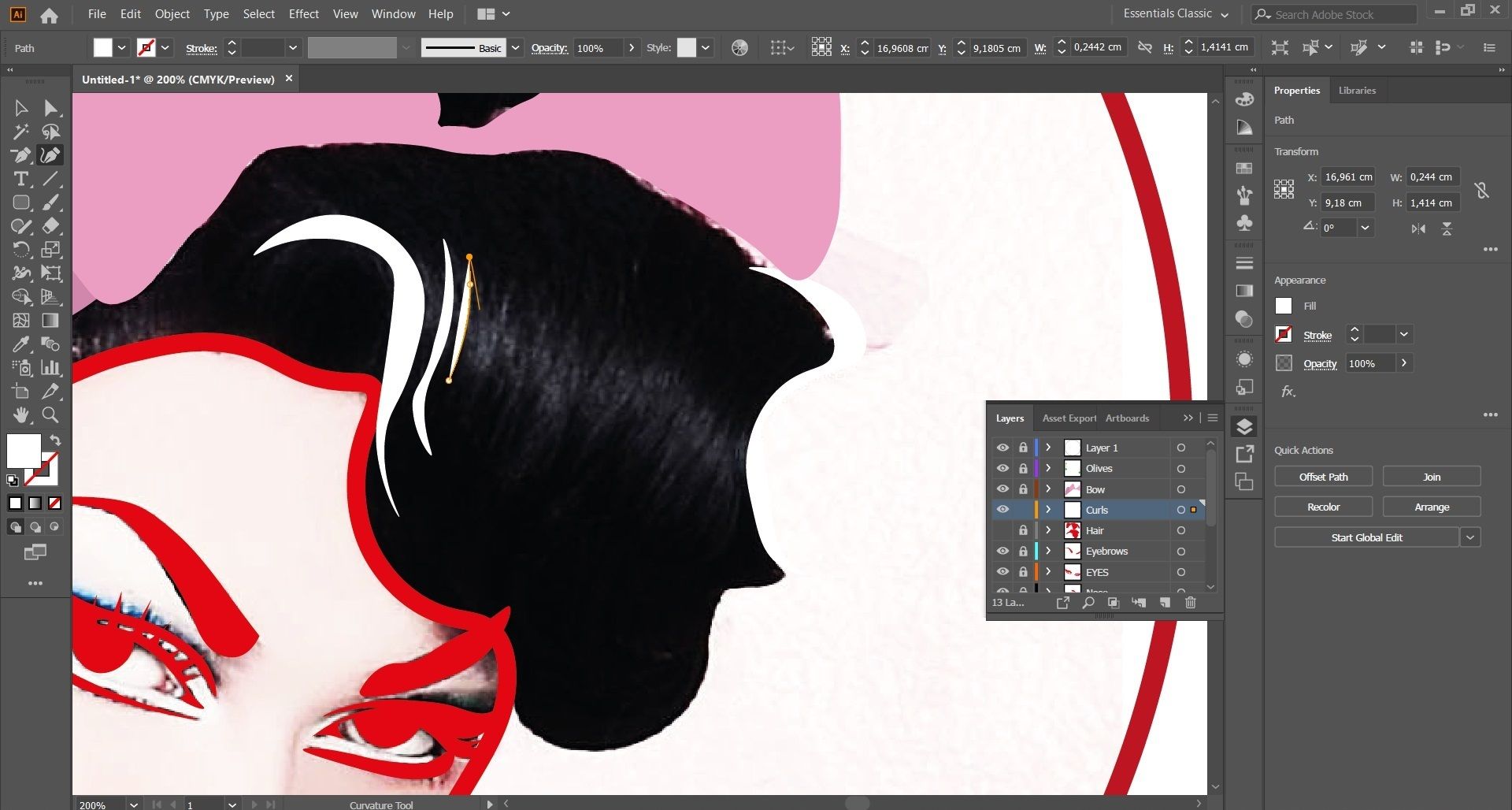Click the Join button

pos(1432,477)
